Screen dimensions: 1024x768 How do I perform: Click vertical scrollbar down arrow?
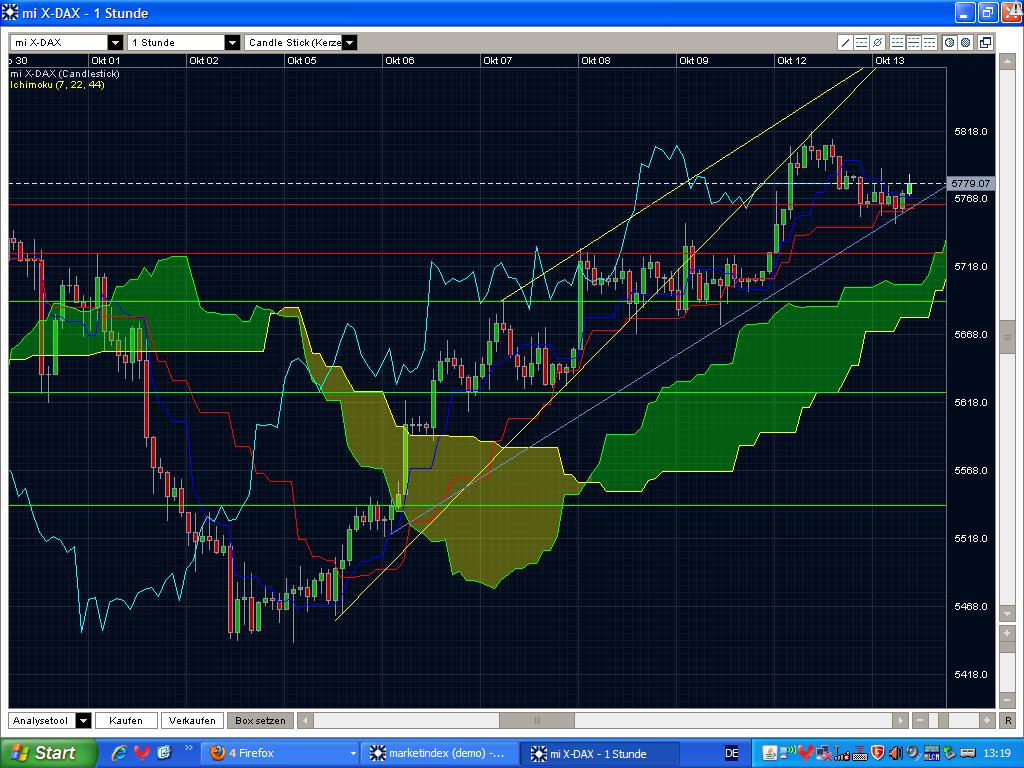pyautogui.click(x=1006, y=614)
